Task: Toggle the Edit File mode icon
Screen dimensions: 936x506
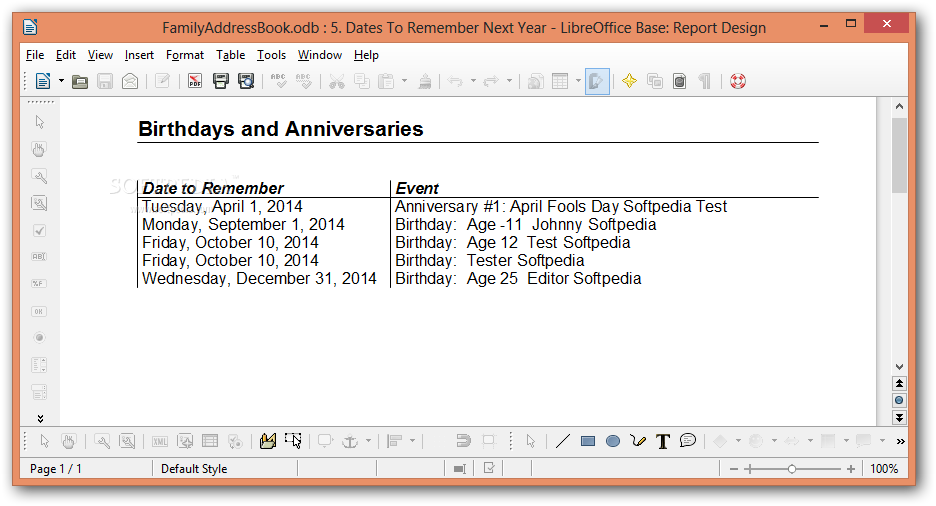Action: (x=162, y=81)
